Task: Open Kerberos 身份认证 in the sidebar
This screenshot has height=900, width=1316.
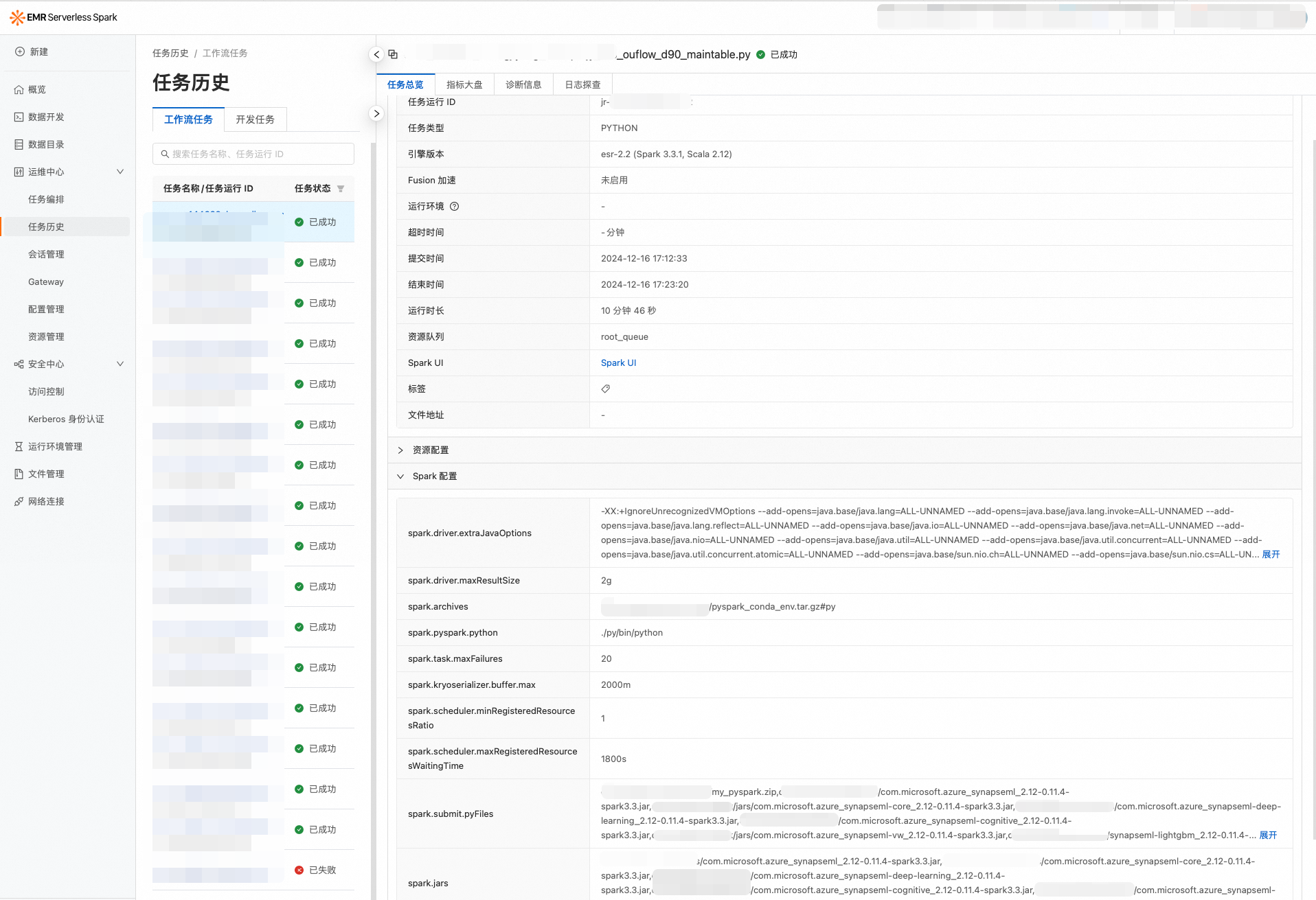Action: pos(66,419)
